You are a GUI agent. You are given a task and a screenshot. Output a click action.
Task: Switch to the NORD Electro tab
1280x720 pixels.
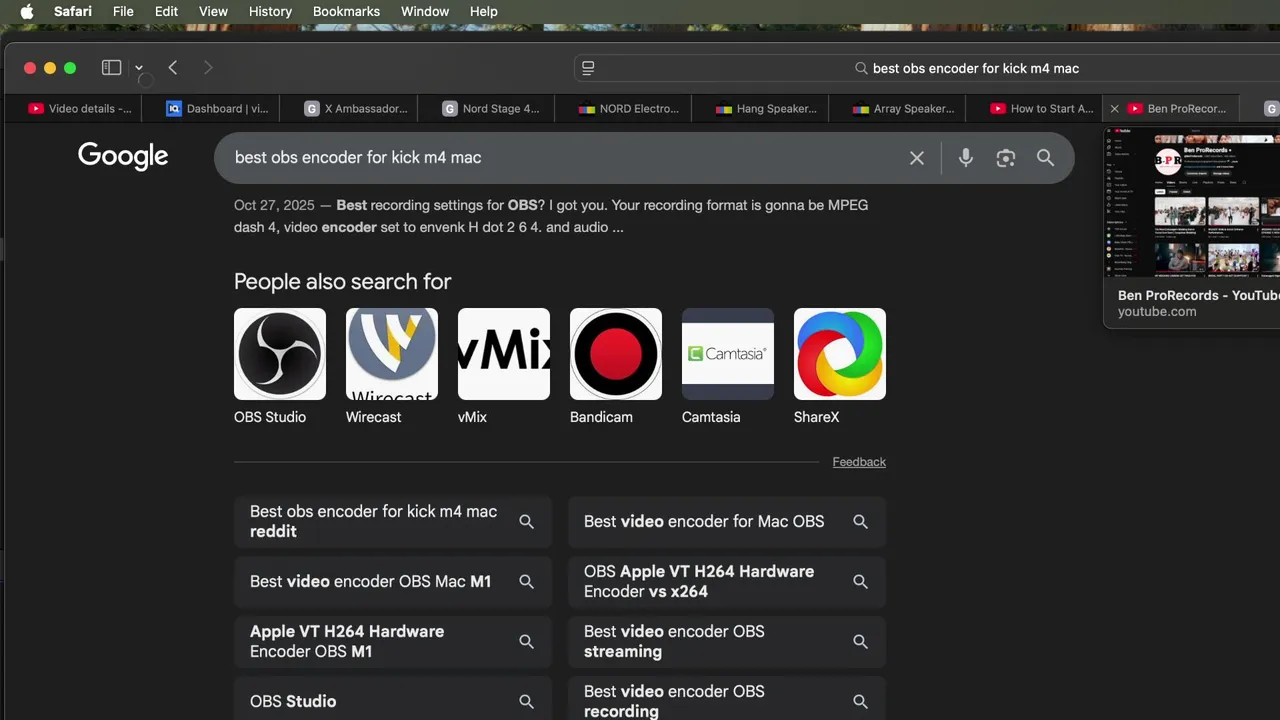click(630, 109)
